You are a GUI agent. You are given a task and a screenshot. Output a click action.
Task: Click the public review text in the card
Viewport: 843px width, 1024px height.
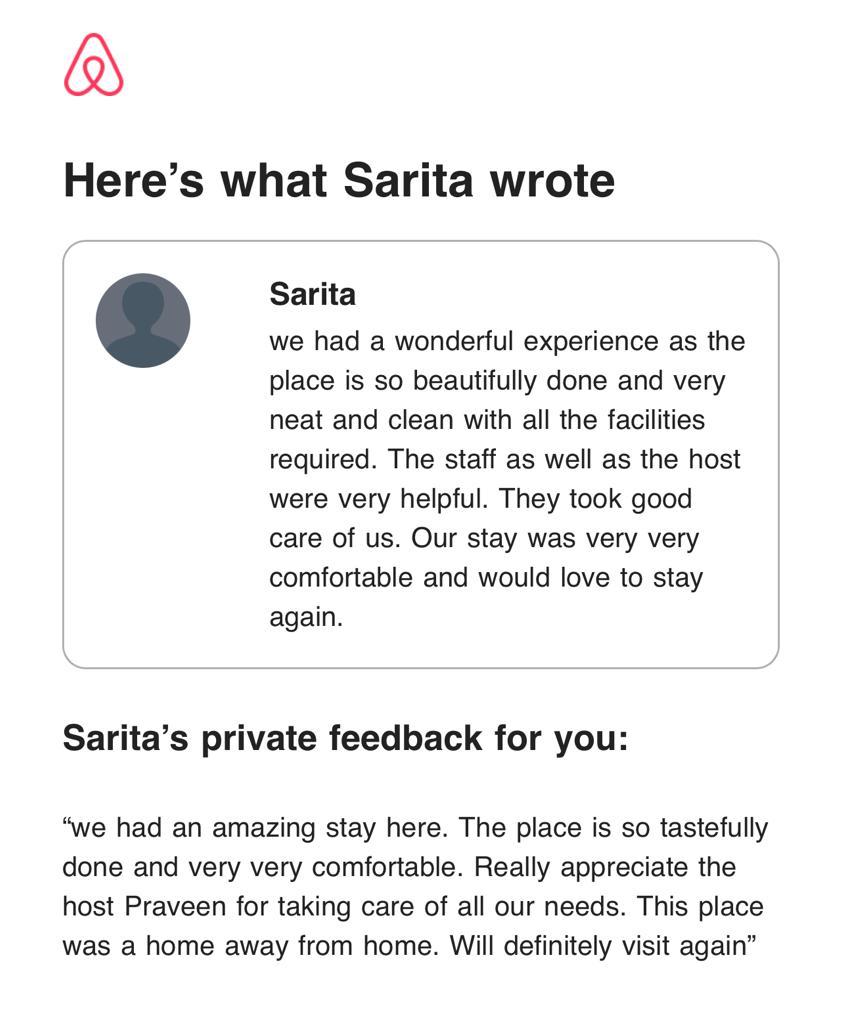507,479
